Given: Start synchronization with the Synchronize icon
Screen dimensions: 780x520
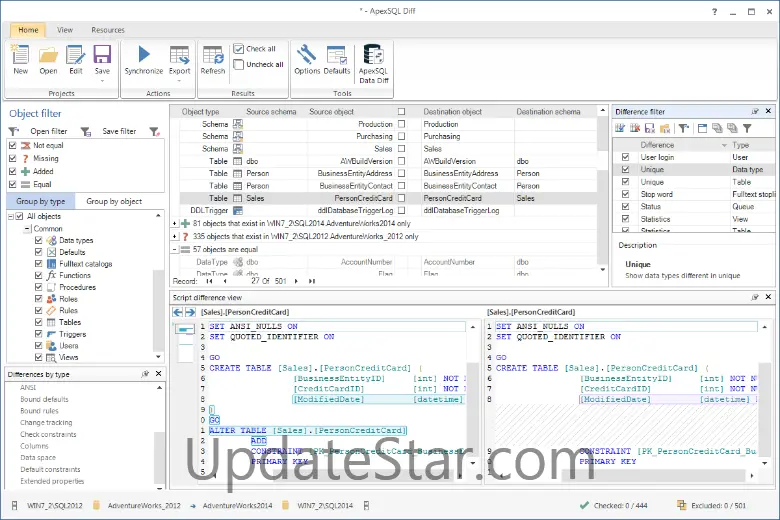Looking at the screenshot, I should click(144, 59).
